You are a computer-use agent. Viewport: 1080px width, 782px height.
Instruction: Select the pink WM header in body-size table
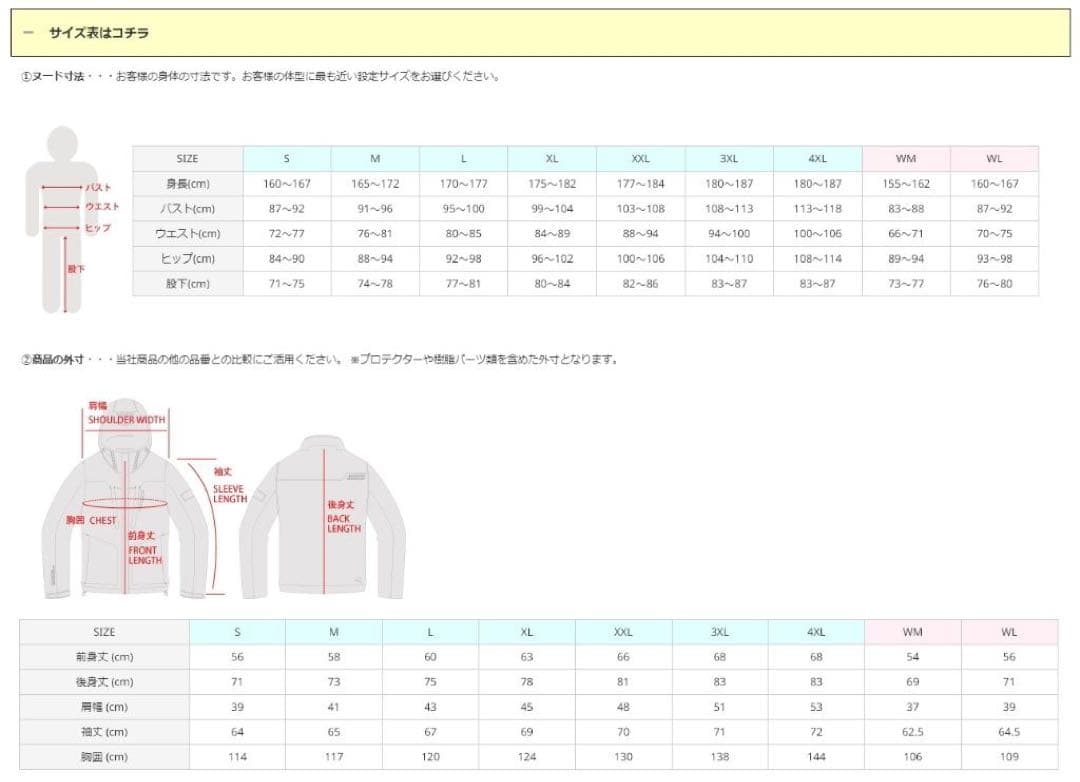905,158
